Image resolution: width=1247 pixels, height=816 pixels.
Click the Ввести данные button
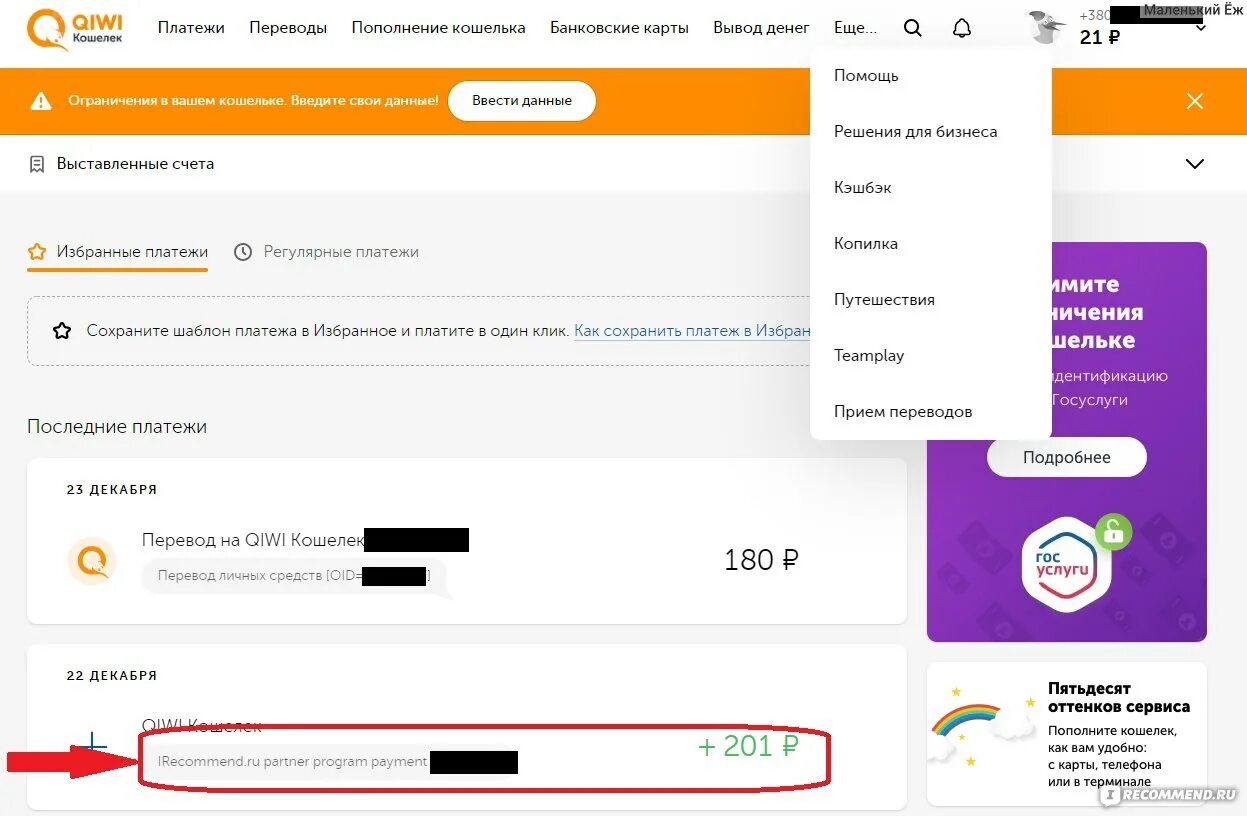(x=522, y=101)
